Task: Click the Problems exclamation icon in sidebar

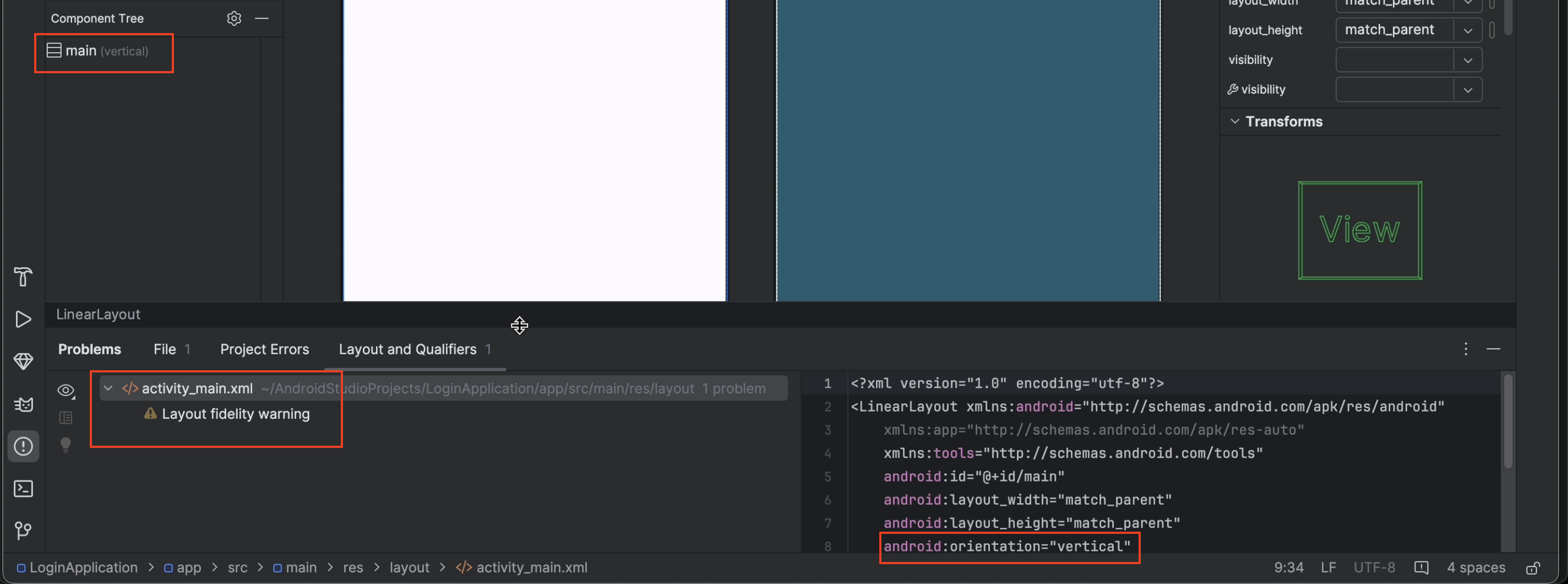Action: (23, 446)
